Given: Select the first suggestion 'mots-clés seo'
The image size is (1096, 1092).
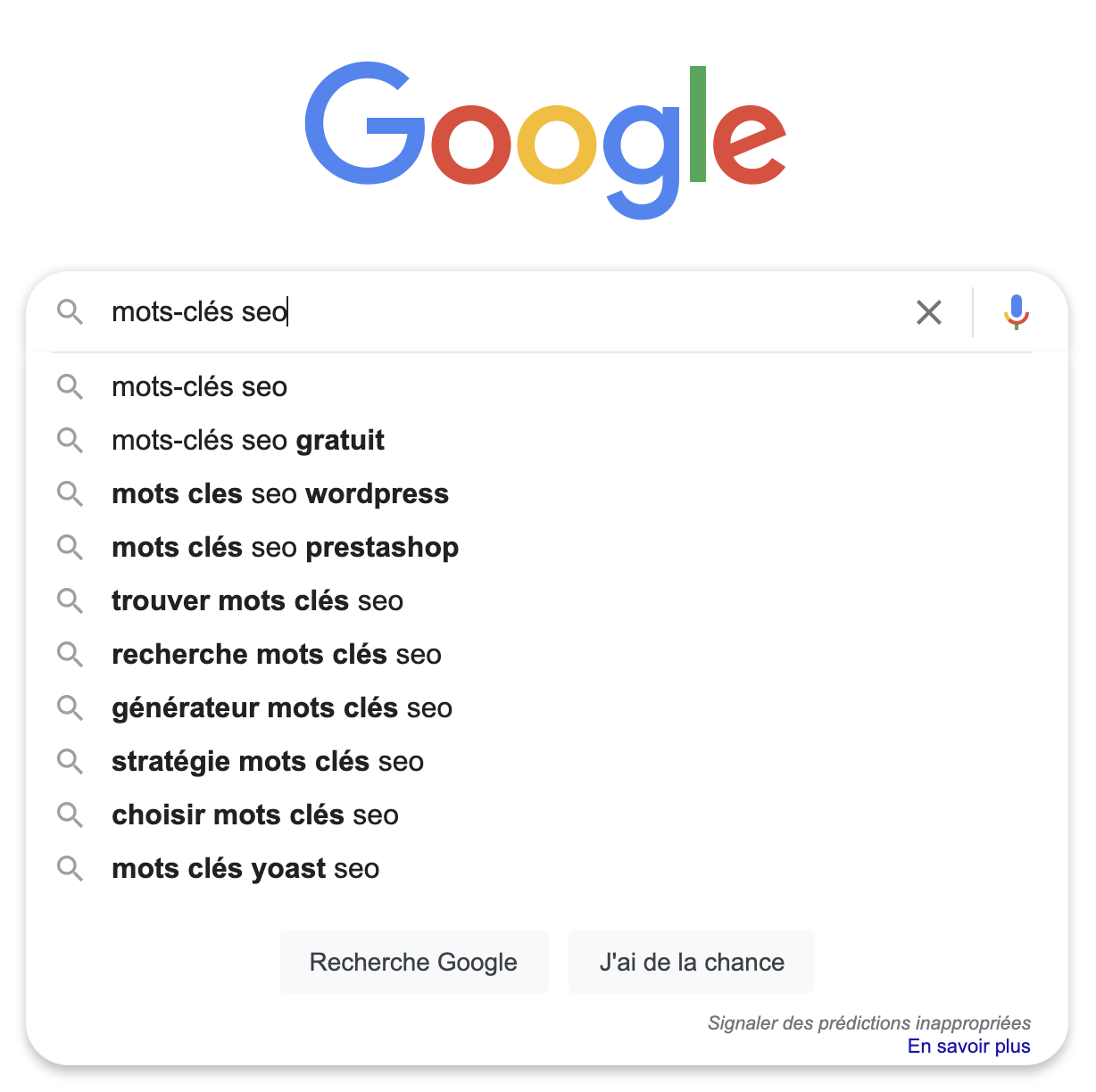Looking at the screenshot, I should click(199, 386).
